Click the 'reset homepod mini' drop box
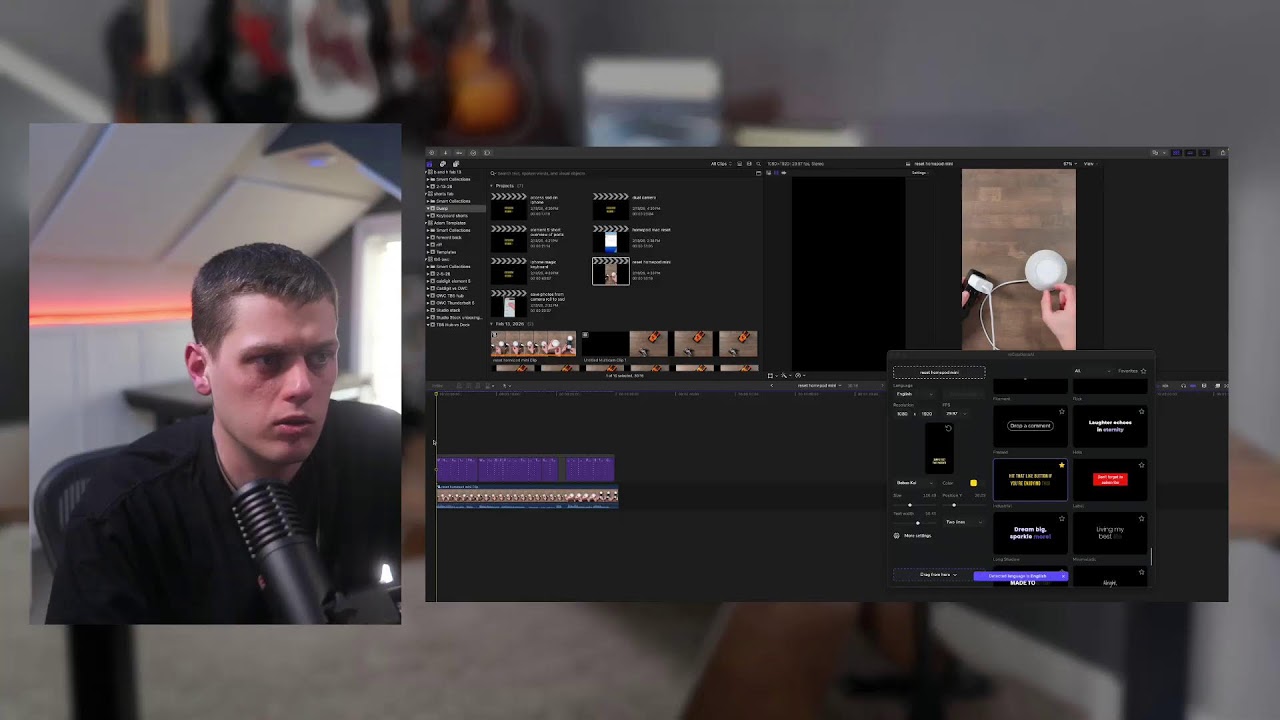 coord(939,372)
